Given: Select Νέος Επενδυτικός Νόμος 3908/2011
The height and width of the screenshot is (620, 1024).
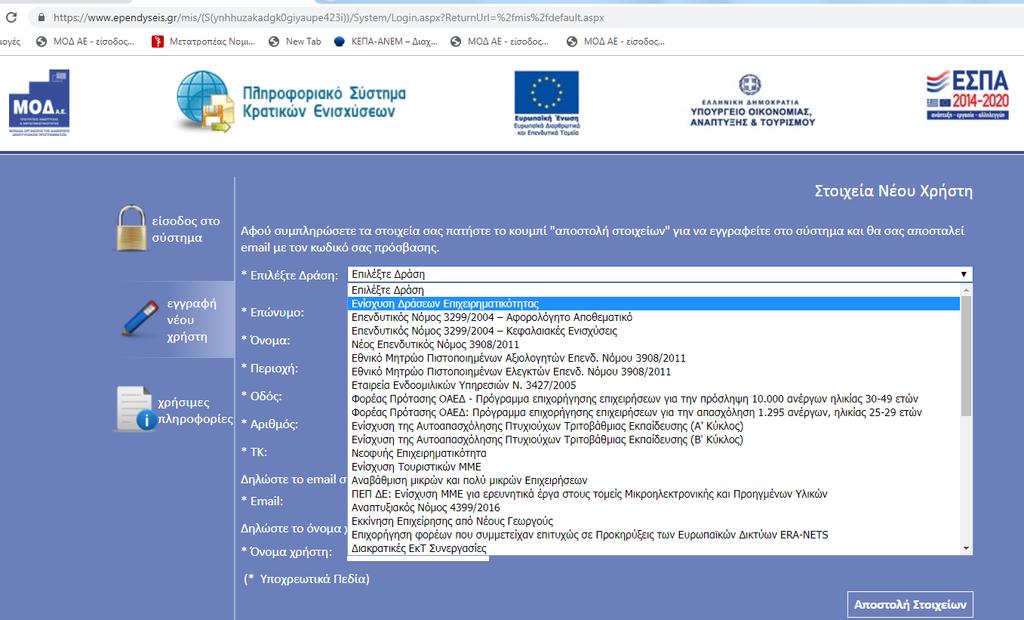Looking at the screenshot, I should (x=654, y=344).
